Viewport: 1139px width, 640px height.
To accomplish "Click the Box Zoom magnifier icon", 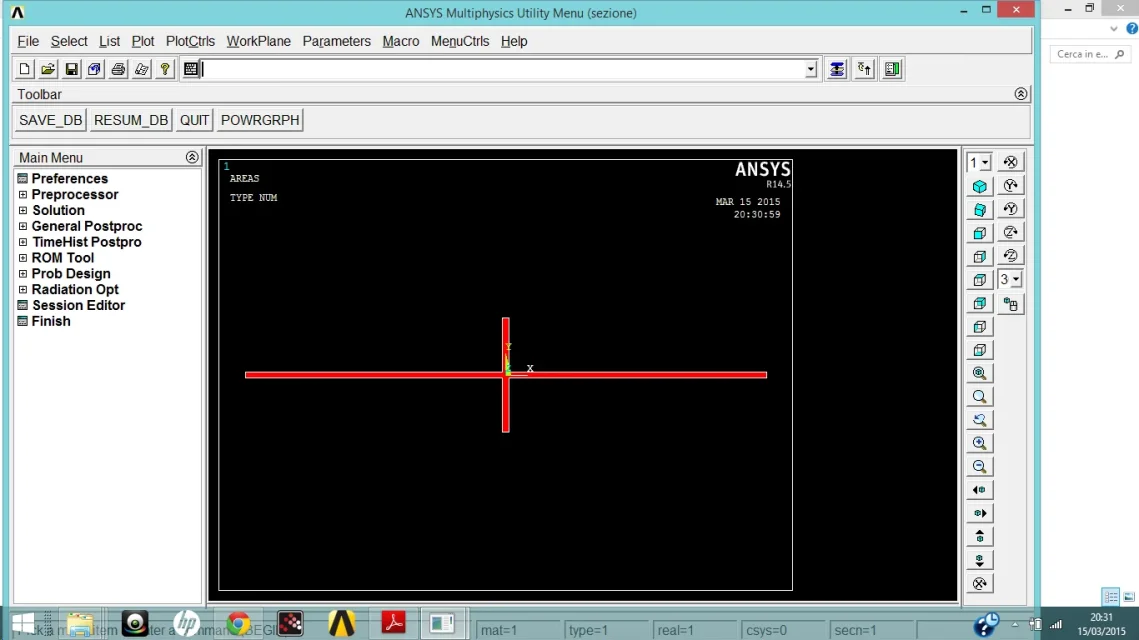I will point(980,397).
